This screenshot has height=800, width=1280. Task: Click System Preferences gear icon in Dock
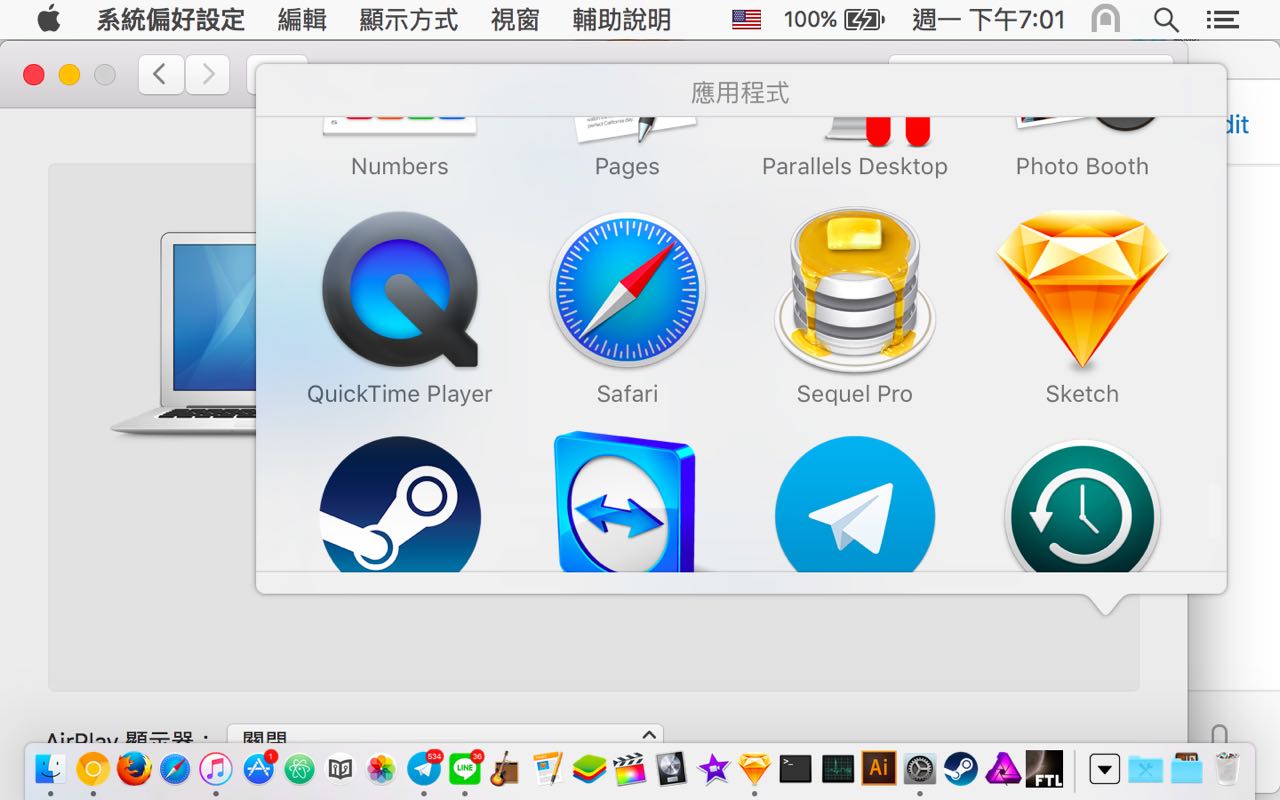[x=920, y=768]
